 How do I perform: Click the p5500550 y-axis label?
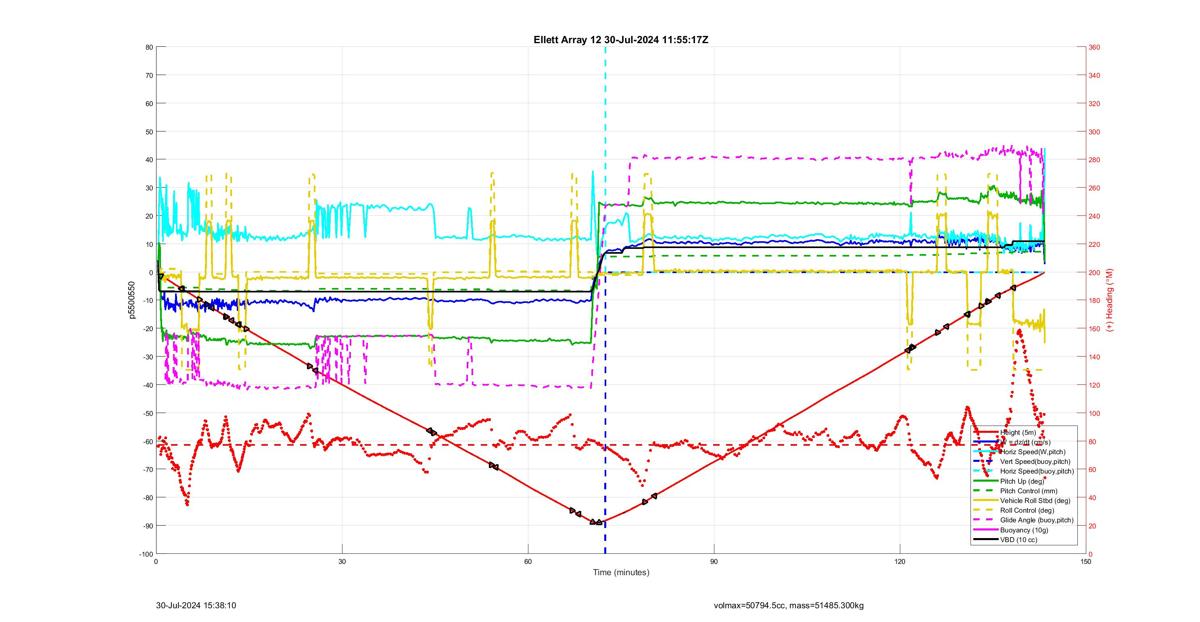coord(130,300)
